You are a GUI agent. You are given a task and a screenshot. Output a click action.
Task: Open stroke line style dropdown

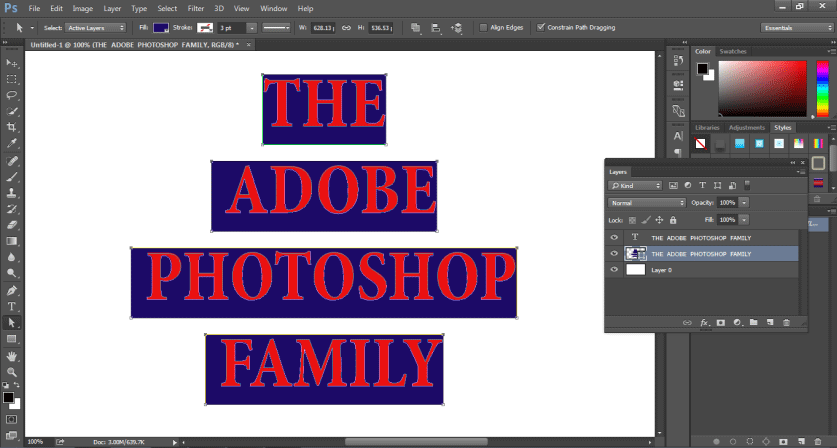tap(277, 28)
